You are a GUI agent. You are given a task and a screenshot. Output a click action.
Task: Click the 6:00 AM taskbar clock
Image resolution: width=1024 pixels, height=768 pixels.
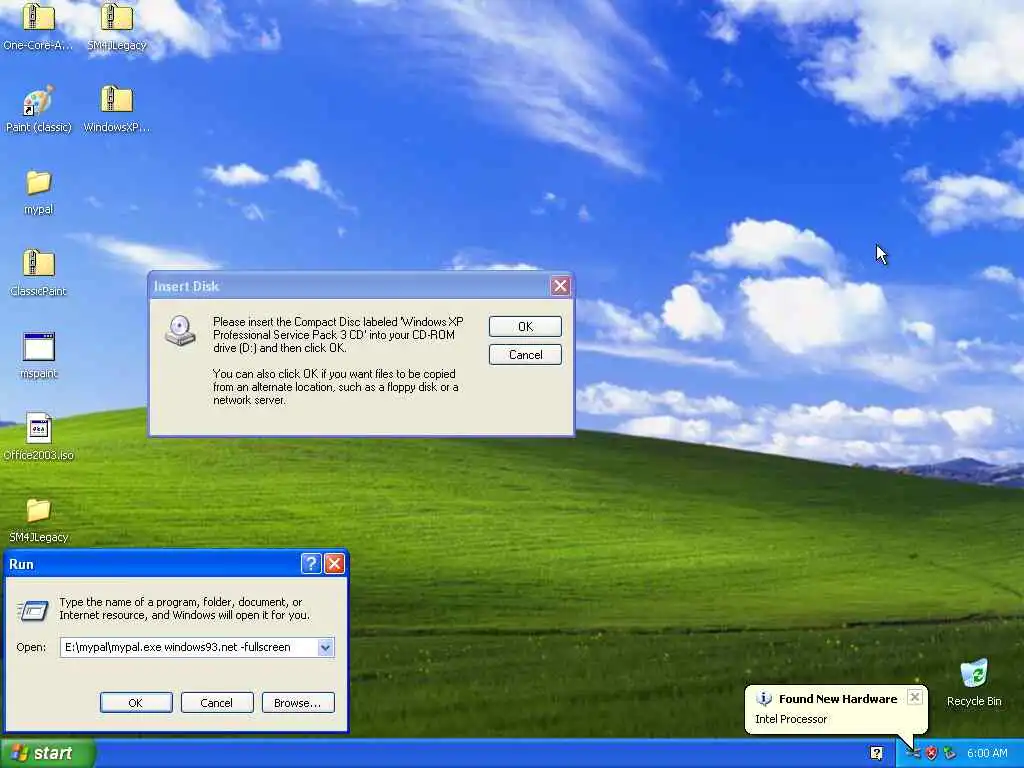tap(987, 753)
